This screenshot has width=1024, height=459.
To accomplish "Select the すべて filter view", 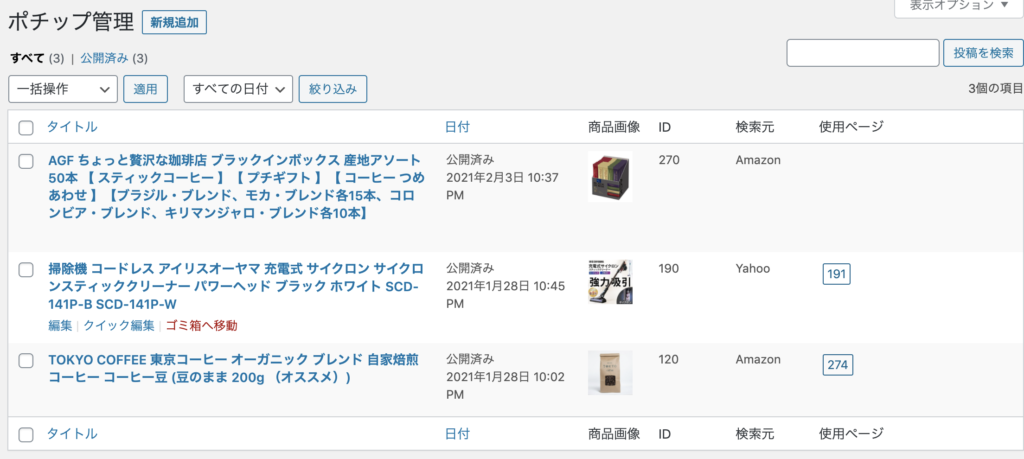I will click(27, 58).
